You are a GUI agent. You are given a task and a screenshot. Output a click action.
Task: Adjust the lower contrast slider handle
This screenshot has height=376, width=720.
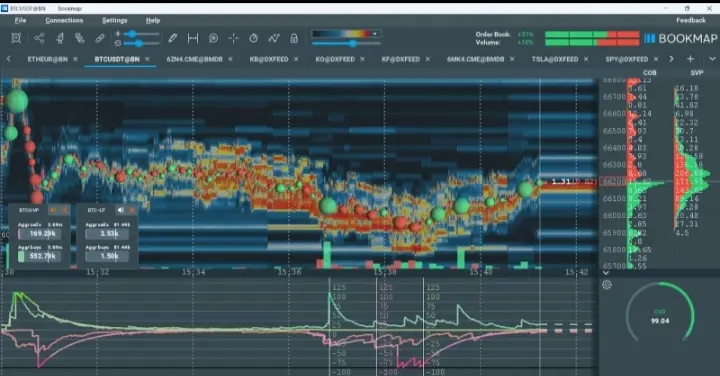click(x=139, y=43)
